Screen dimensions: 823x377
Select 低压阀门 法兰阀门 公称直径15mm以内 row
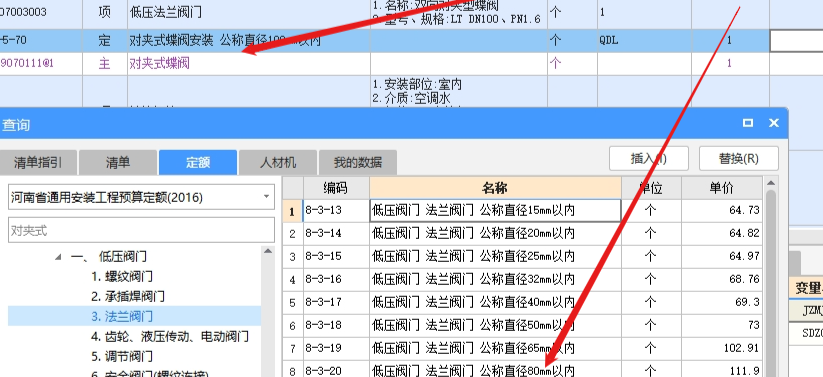(495, 211)
